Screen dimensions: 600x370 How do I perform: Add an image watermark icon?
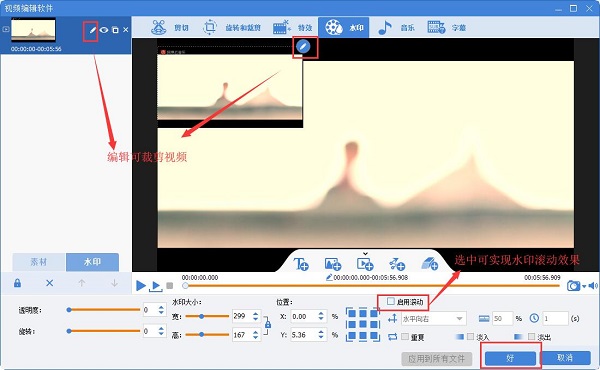(x=333, y=264)
